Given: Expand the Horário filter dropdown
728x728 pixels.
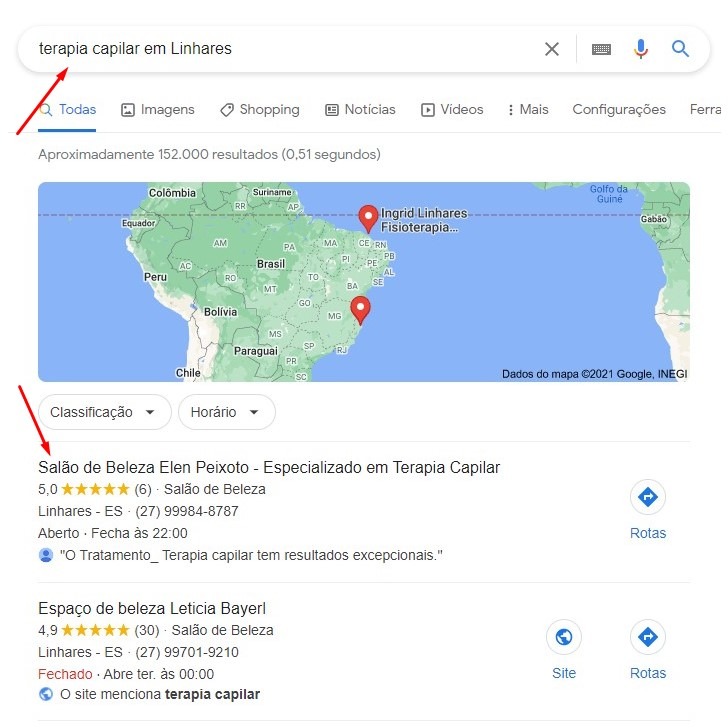Looking at the screenshot, I should click(227, 412).
